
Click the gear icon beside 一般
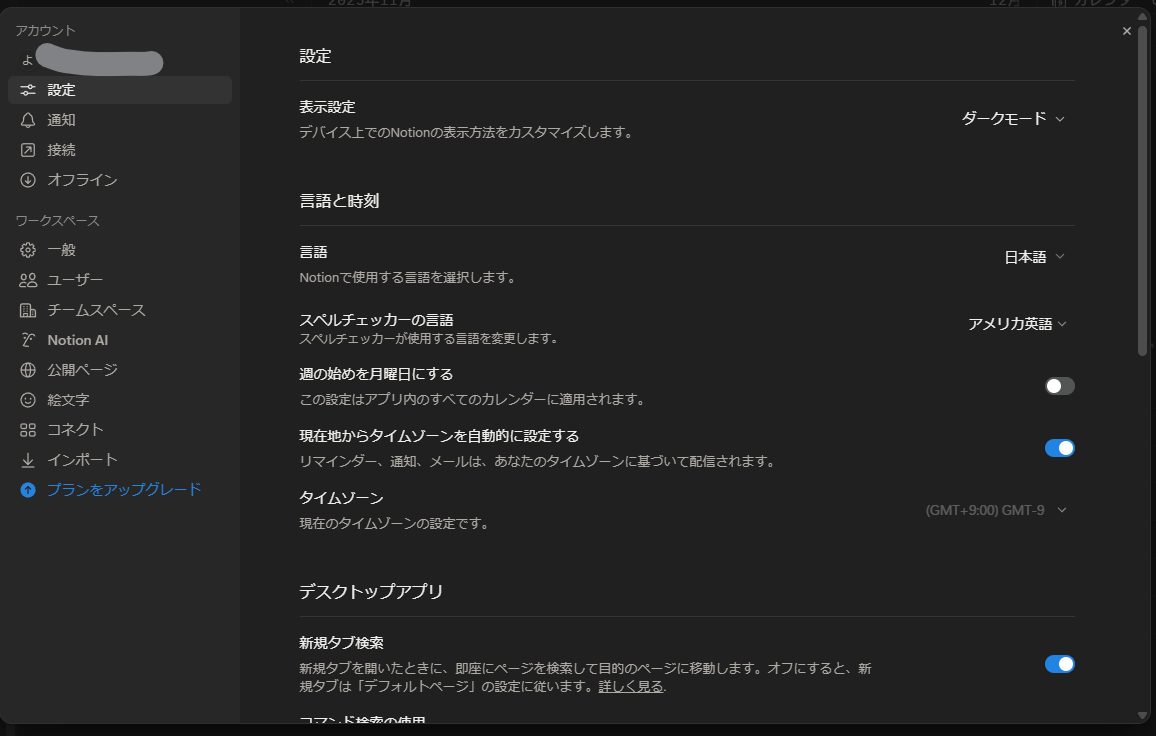point(28,250)
